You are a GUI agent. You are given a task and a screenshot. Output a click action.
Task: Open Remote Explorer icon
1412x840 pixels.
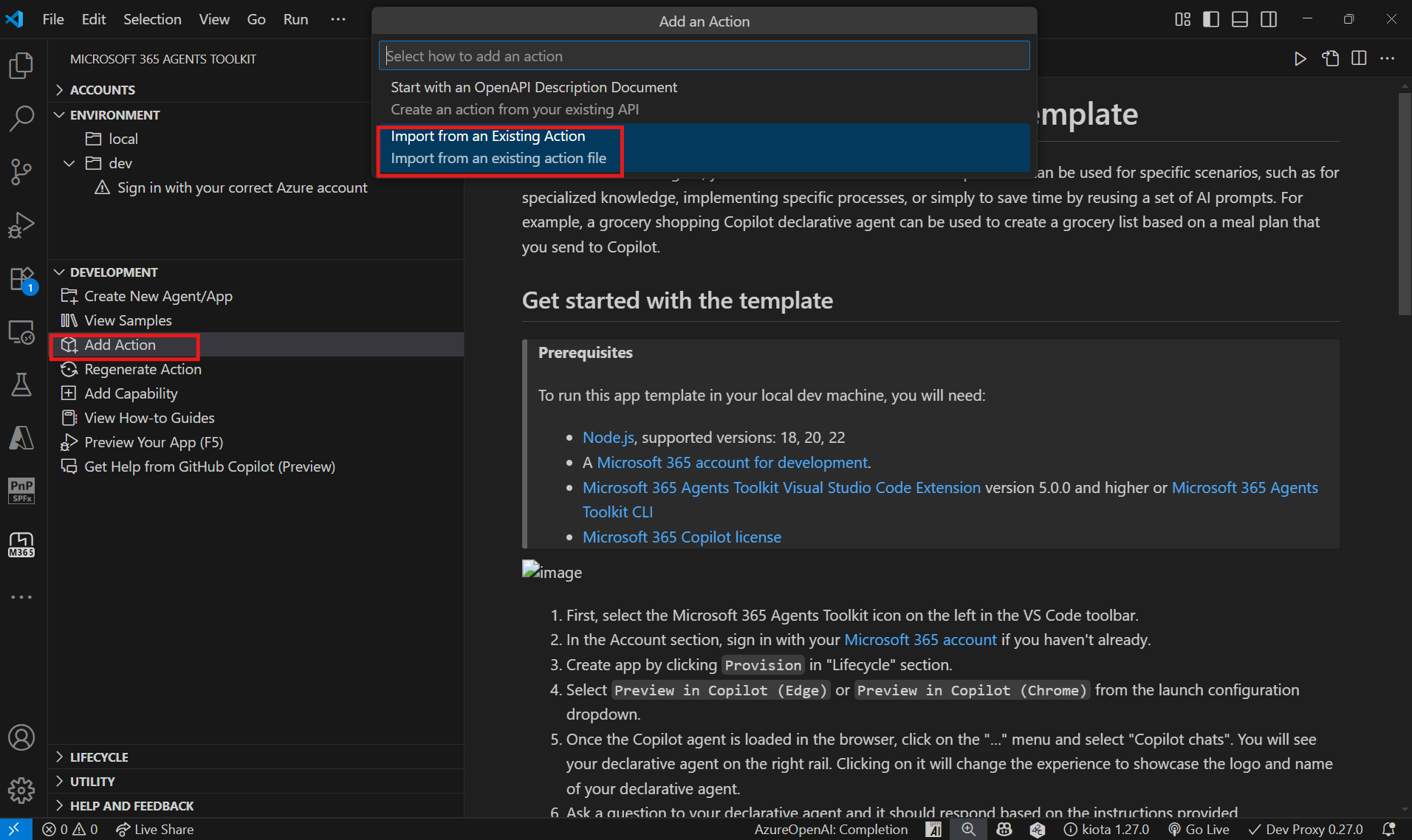(21, 333)
